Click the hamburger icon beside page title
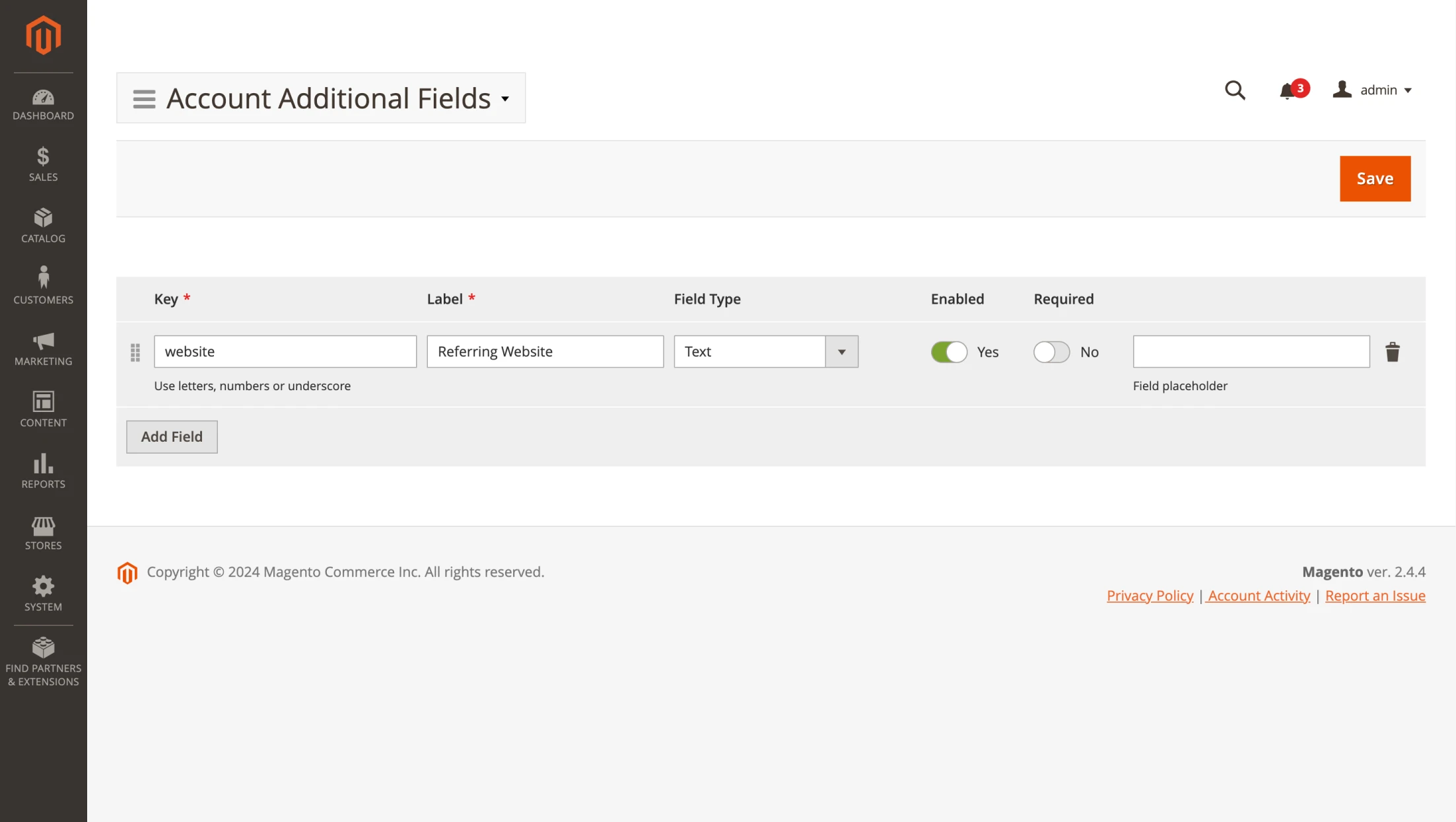Viewport: 1456px width, 822px height. click(x=144, y=99)
